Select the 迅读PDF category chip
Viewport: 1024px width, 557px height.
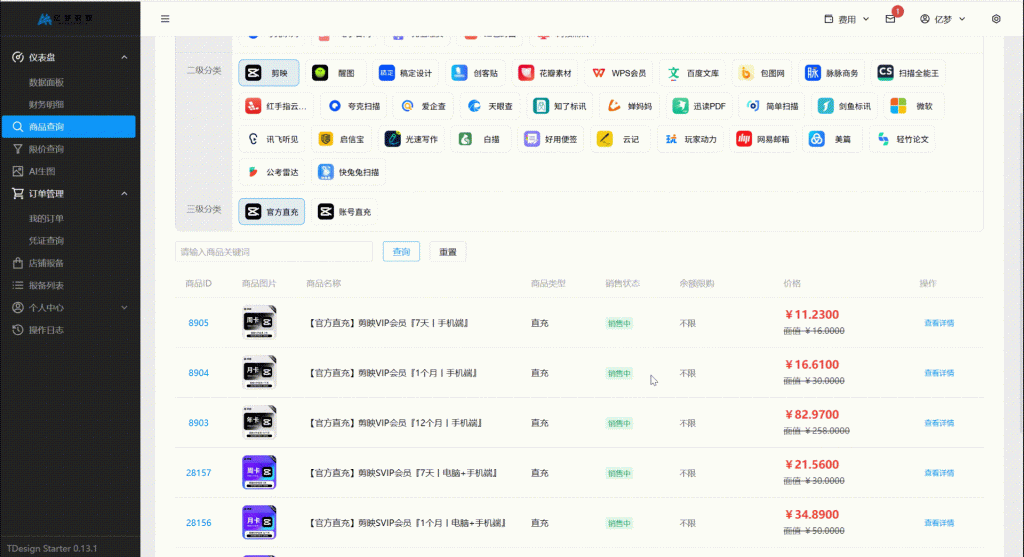tap(699, 106)
